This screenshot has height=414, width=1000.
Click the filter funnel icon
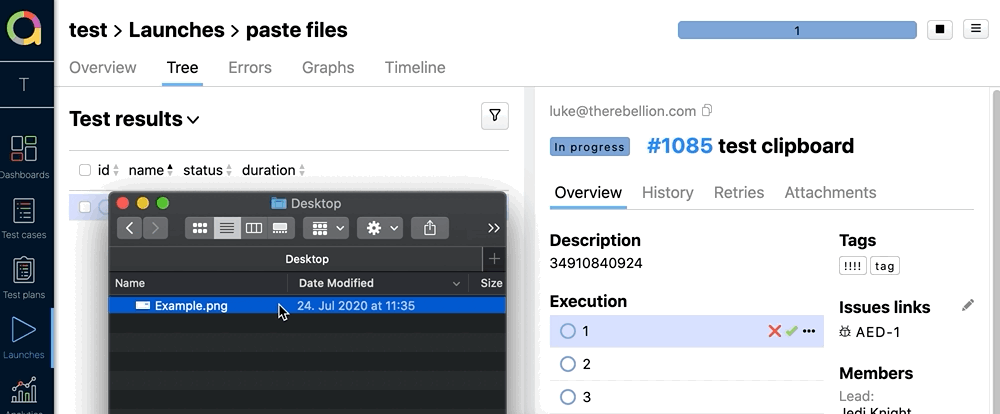point(494,117)
